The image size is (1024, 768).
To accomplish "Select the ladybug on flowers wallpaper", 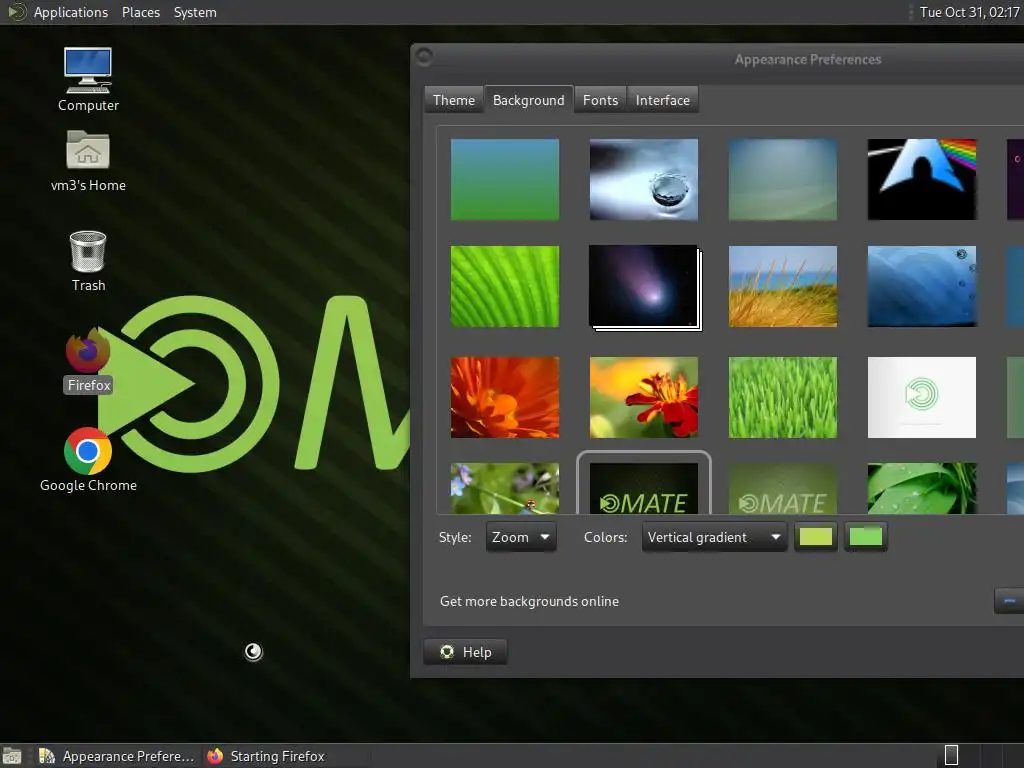I will coord(505,488).
